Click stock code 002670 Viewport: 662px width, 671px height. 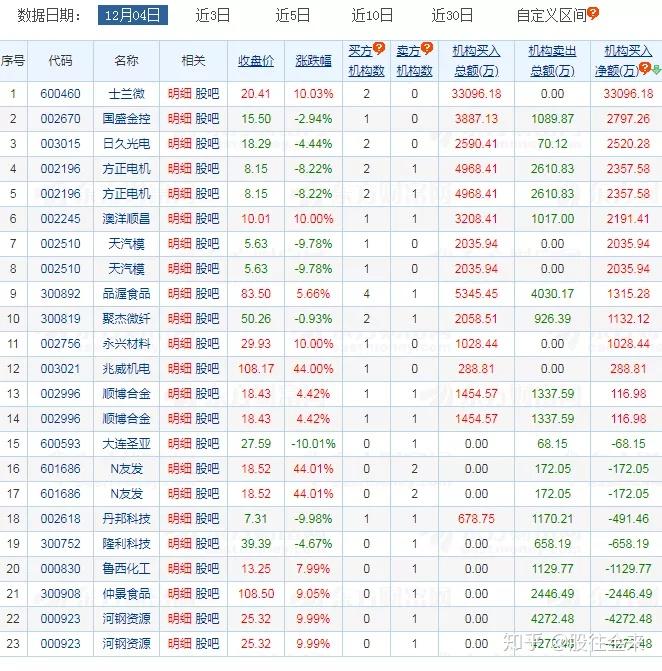tap(60, 119)
